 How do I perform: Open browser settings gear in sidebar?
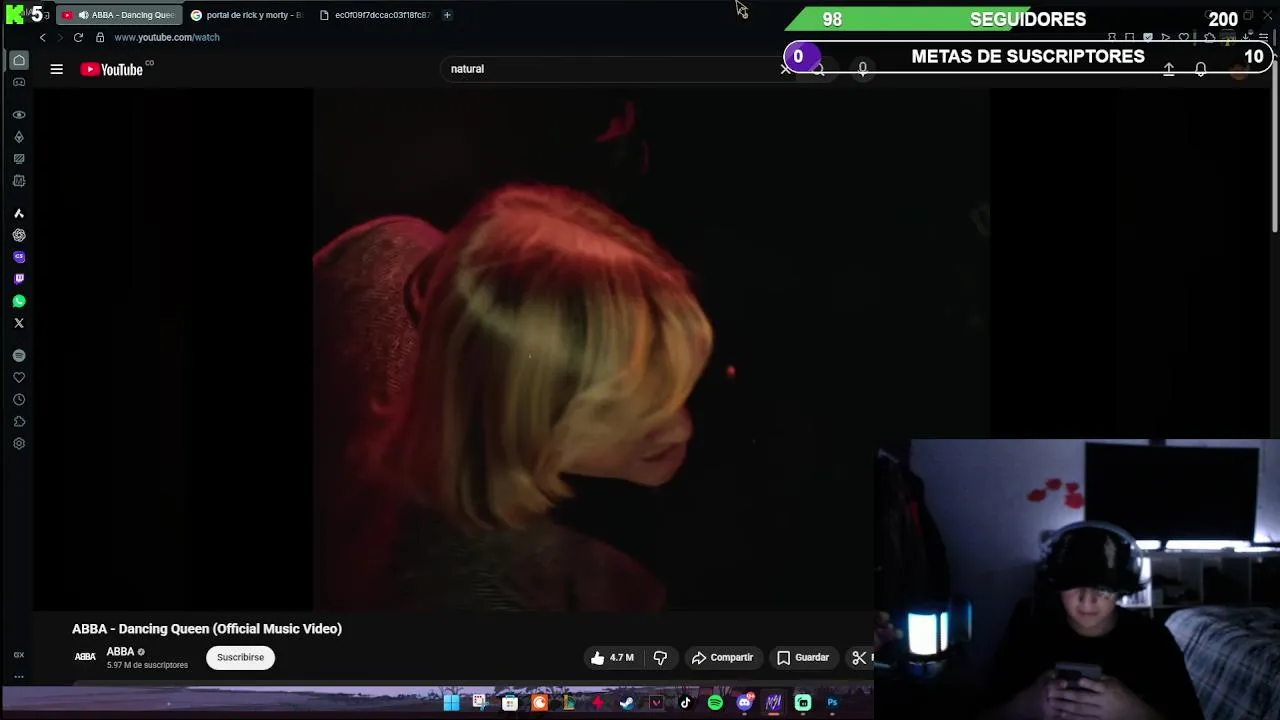pos(19,444)
